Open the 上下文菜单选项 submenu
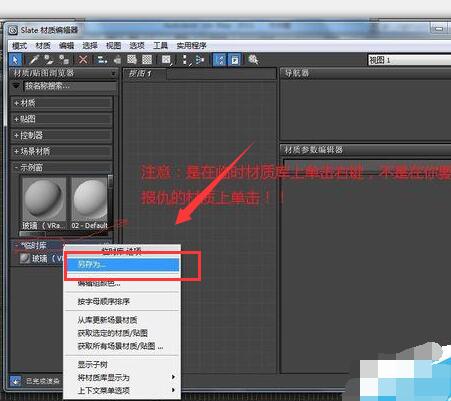451x401 pixels. coord(123,390)
